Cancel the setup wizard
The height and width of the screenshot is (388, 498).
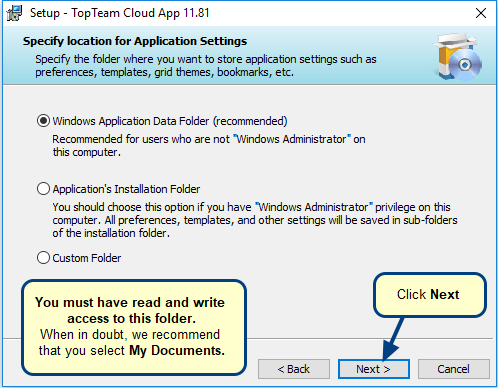pyautogui.click(x=454, y=369)
